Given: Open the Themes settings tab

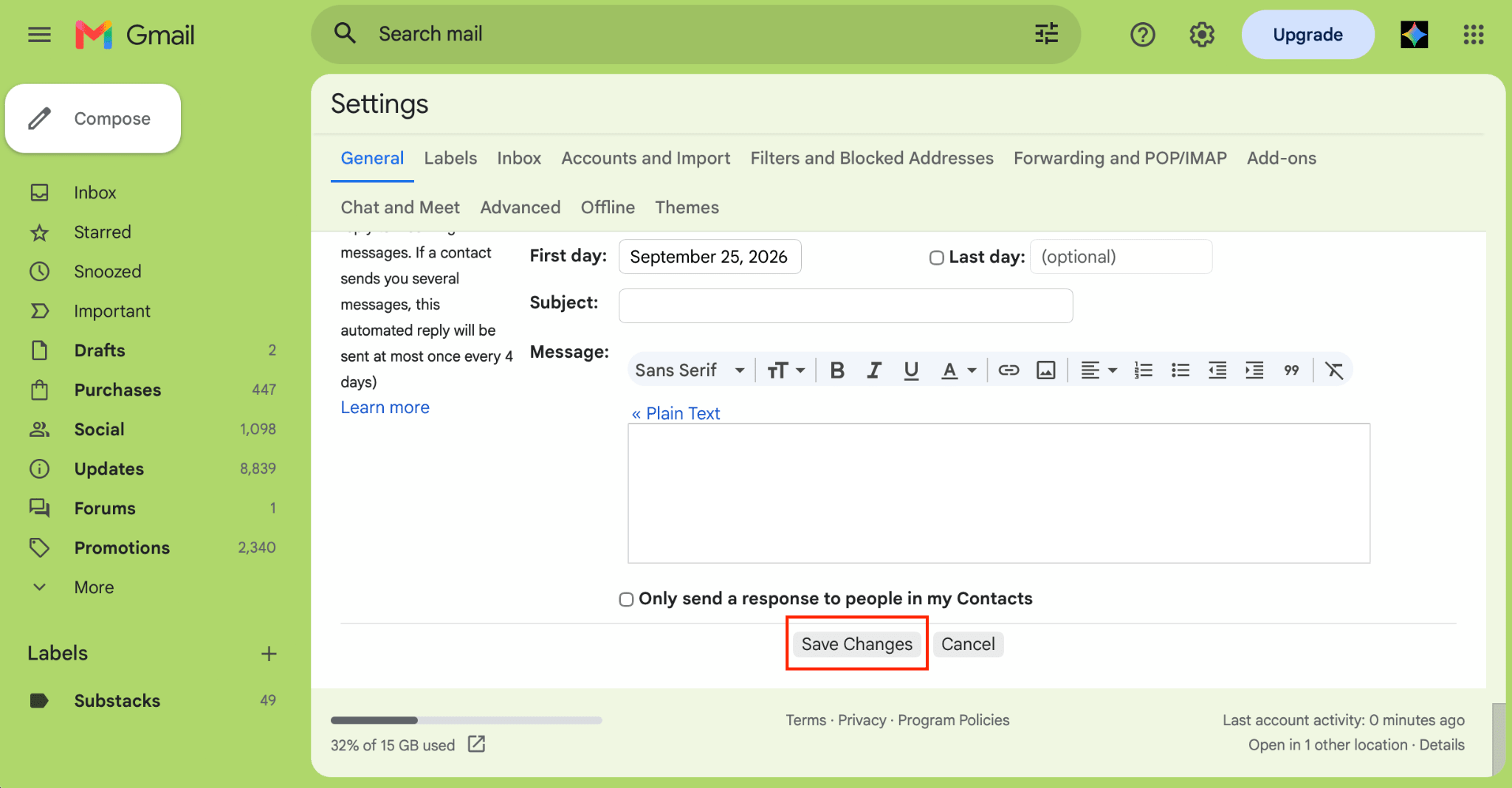Looking at the screenshot, I should click(687, 207).
